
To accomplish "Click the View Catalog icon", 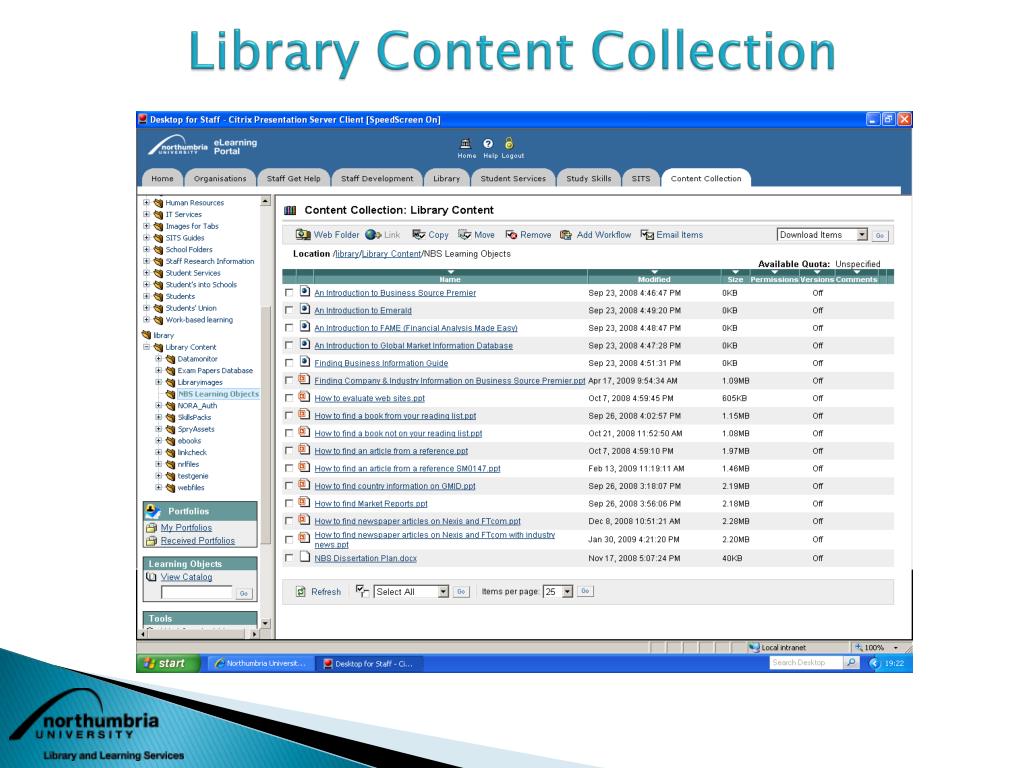I will pyautogui.click(x=152, y=577).
